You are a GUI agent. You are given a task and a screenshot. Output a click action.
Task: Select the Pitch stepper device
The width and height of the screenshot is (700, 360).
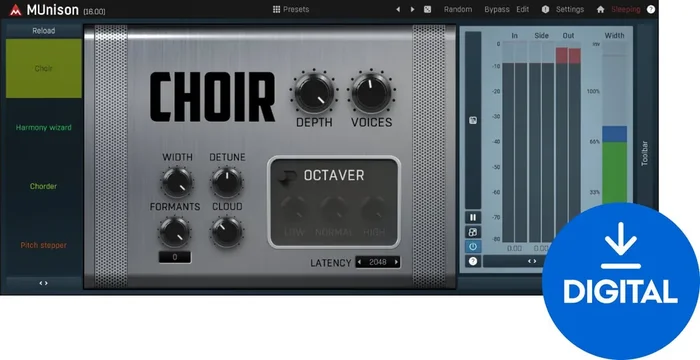click(43, 245)
